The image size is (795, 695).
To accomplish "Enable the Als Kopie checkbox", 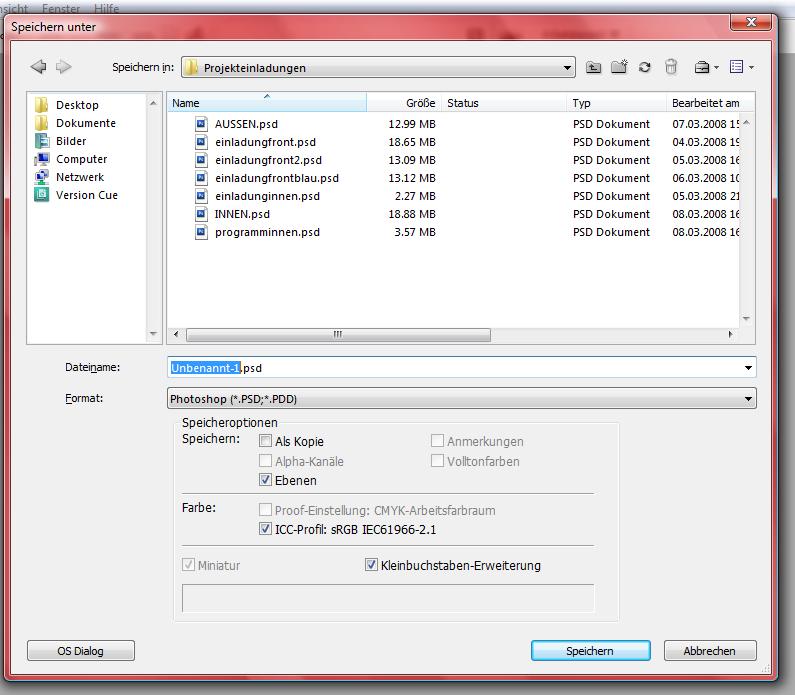I will 266,441.
